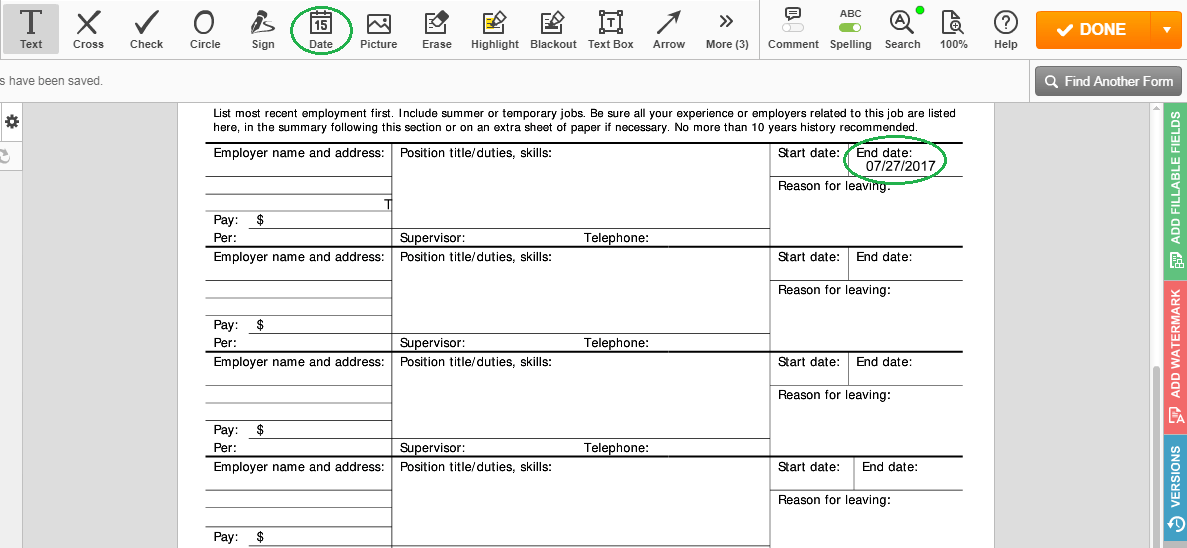This screenshot has width=1187, height=548.
Task: Open the Versions side tab
Action: (1176, 486)
